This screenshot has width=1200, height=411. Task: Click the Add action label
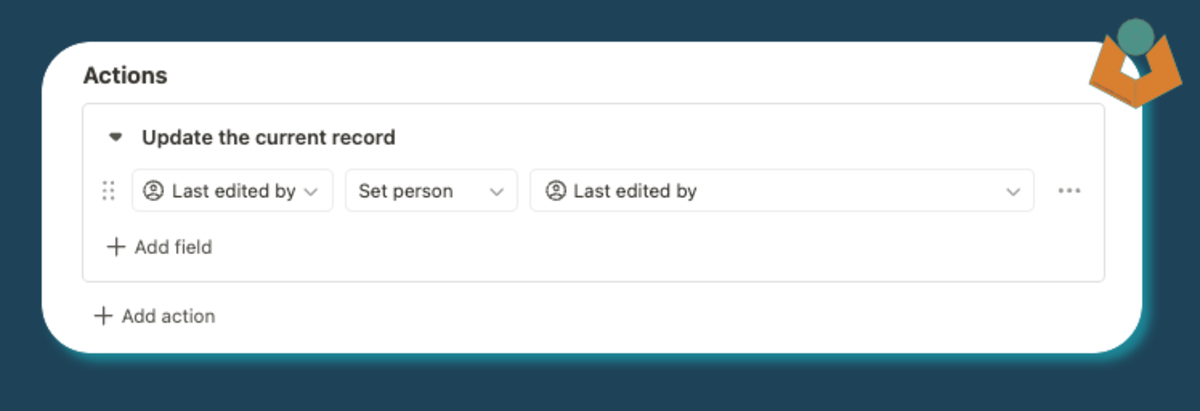[168, 316]
